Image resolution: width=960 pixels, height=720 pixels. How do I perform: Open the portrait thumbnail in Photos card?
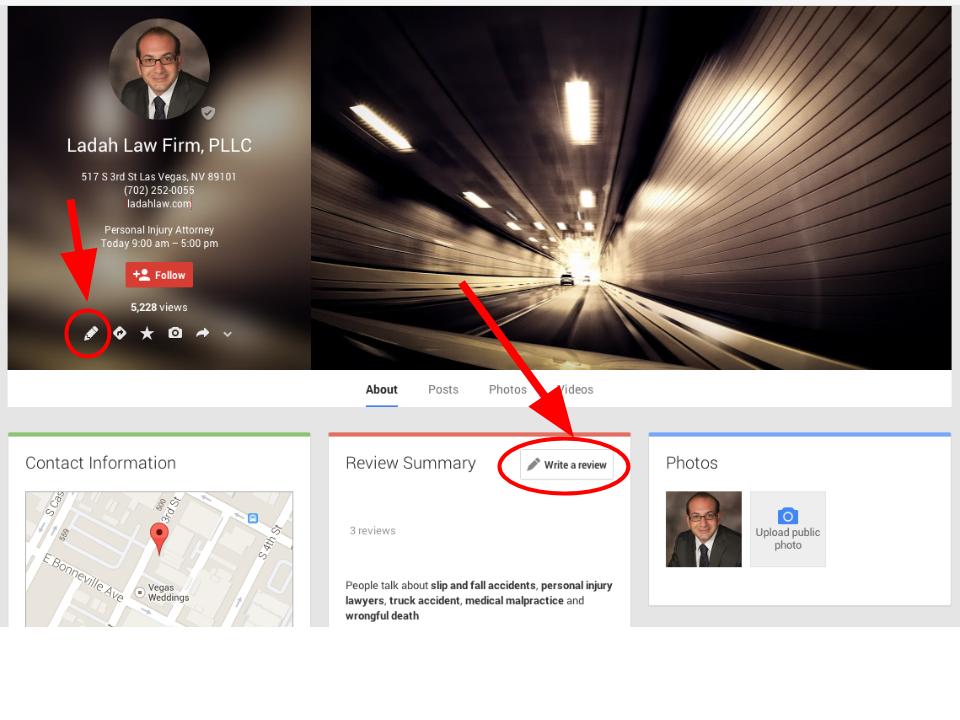(x=703, y=529)
